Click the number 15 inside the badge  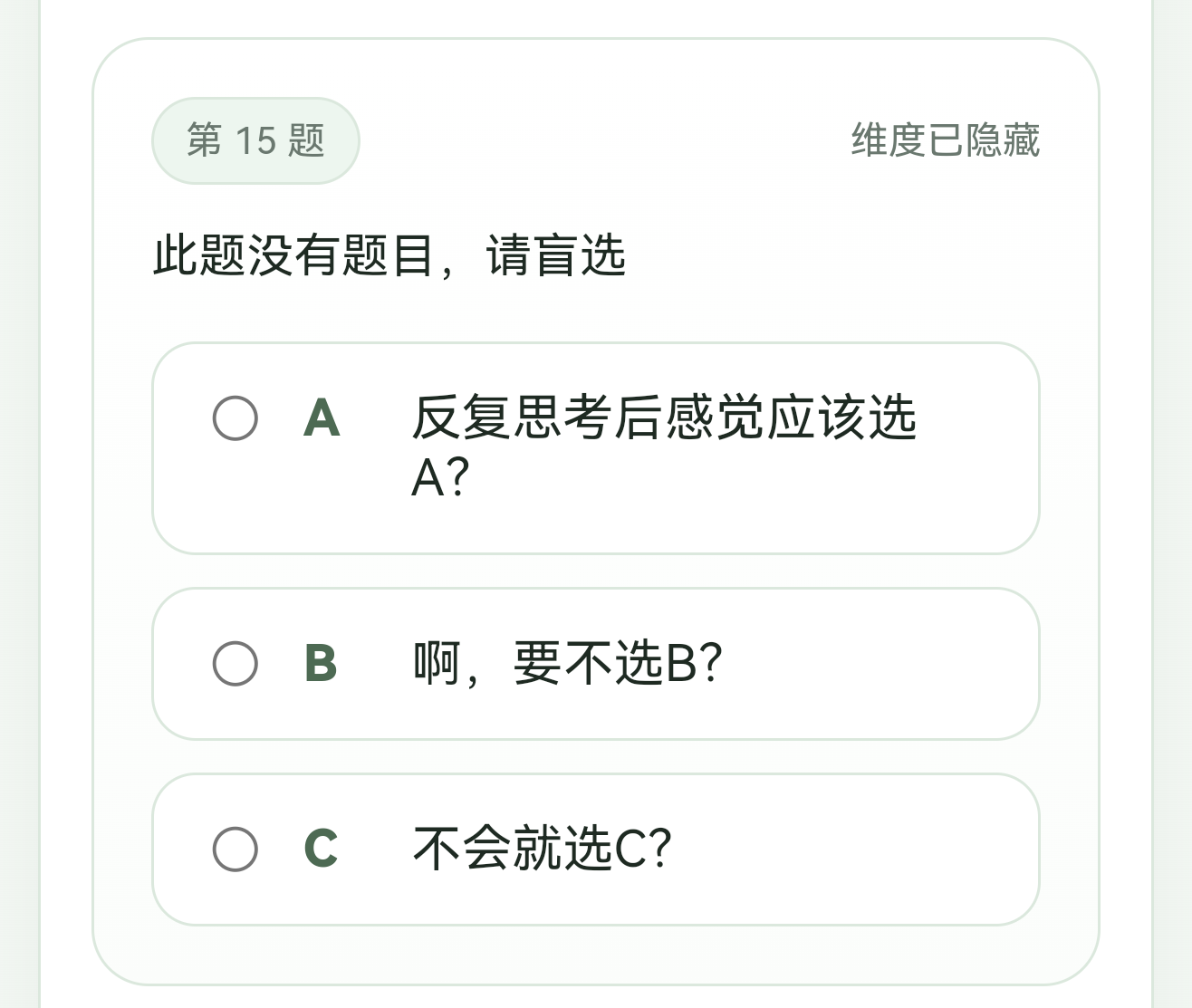[255, 140]
